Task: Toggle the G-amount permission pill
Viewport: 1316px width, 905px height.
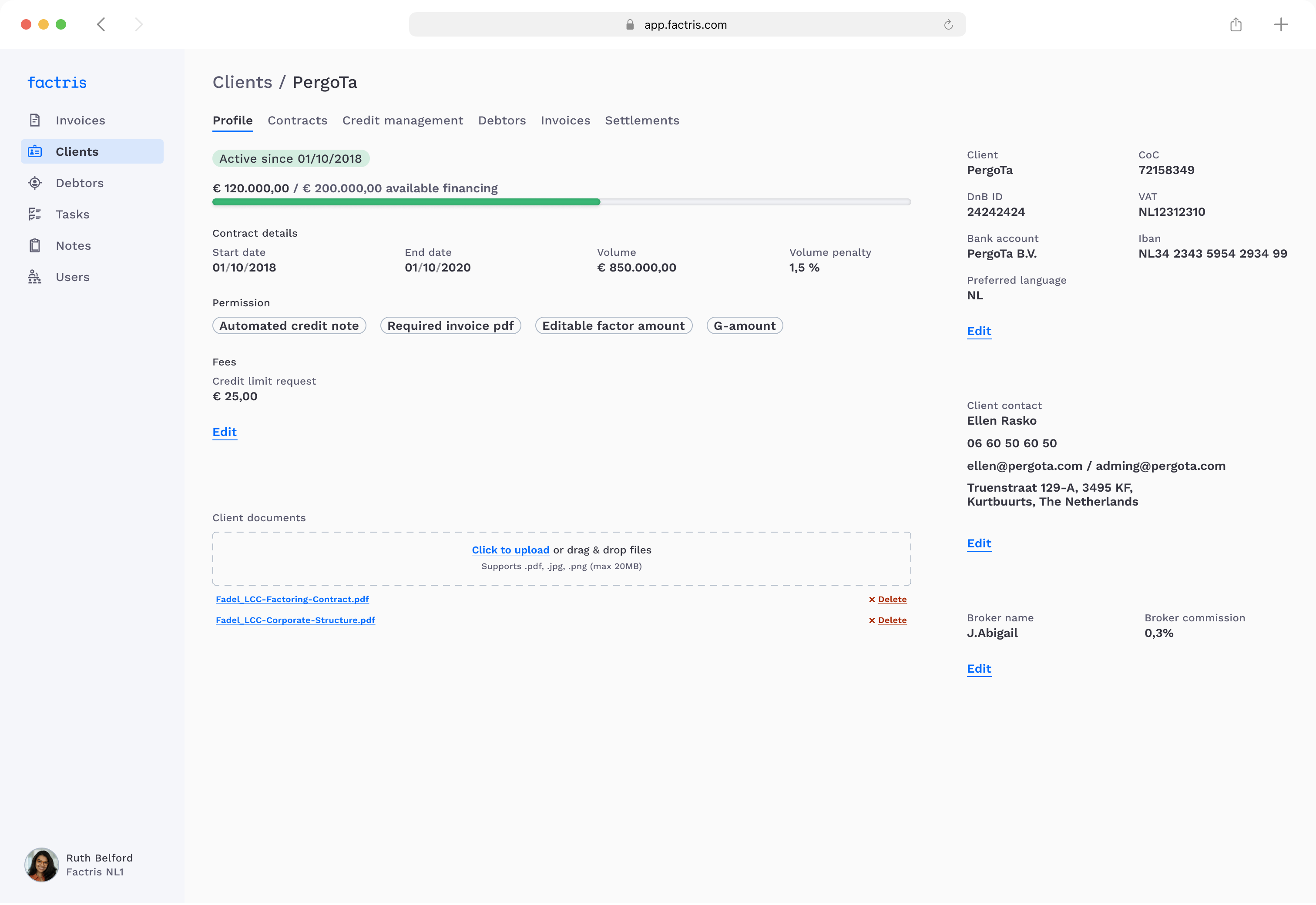Action: [745, 325]
